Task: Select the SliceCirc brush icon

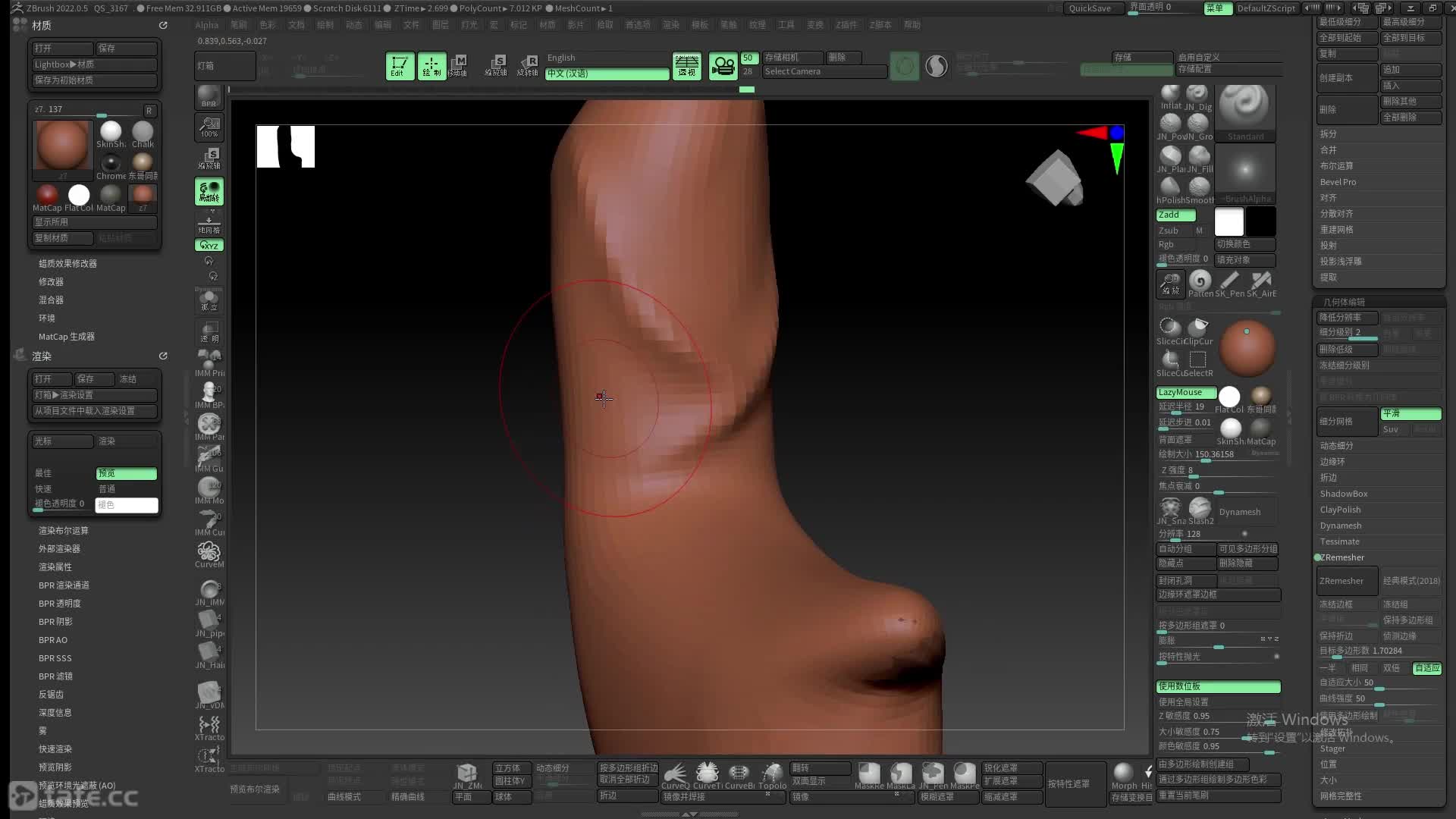Action: pyautogui.click(x=1170, y=331)
